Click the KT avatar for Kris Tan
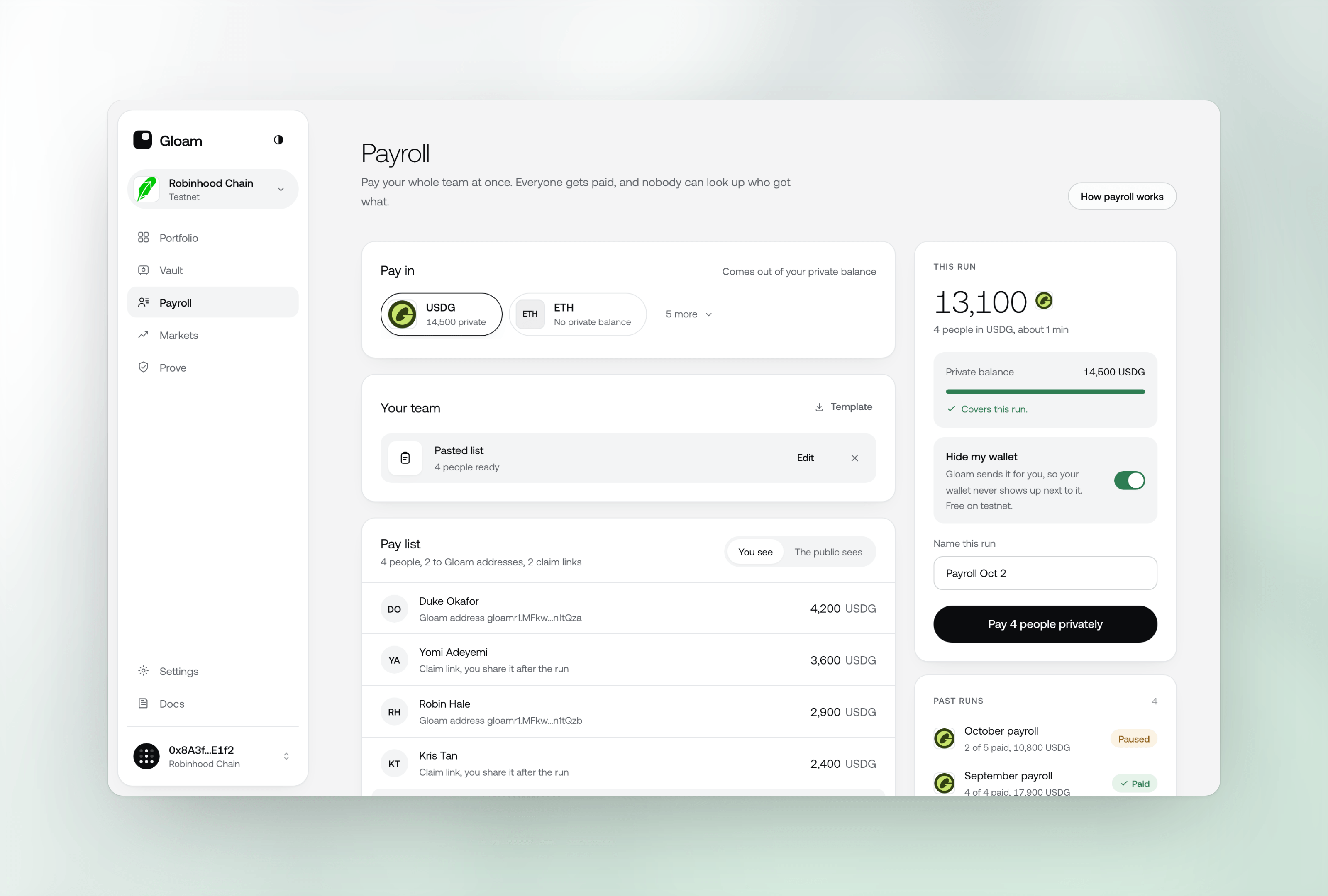Screen dimensions: 1328x896 coord(394,764)
